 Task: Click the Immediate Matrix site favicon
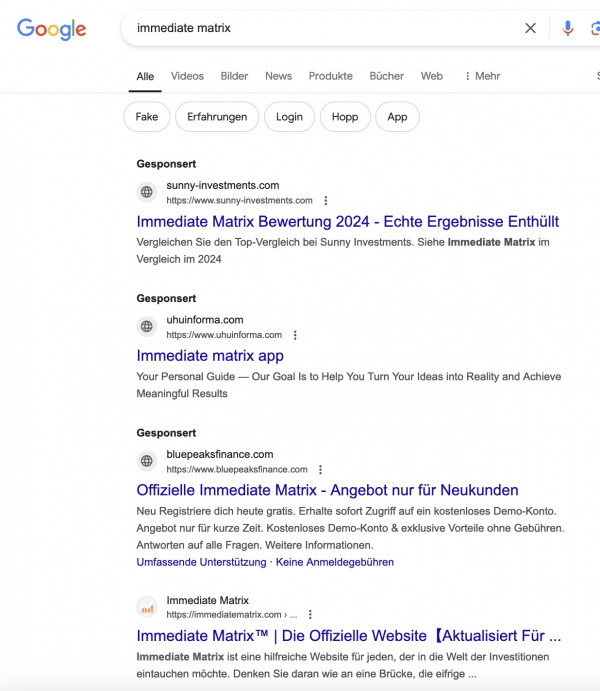pyautogui.click(x=147, y=607)
